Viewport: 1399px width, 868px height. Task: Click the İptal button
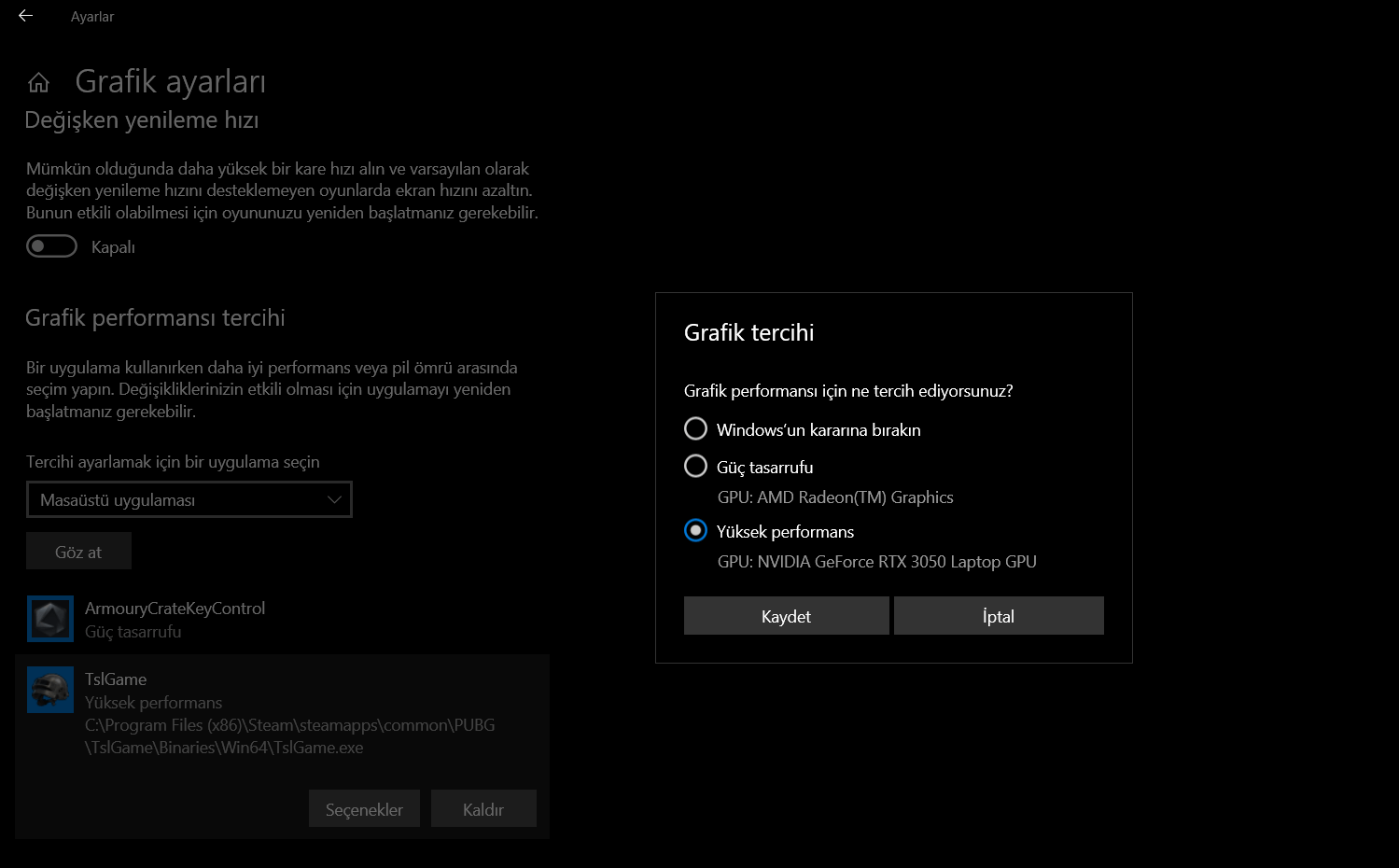click(999, 616)
